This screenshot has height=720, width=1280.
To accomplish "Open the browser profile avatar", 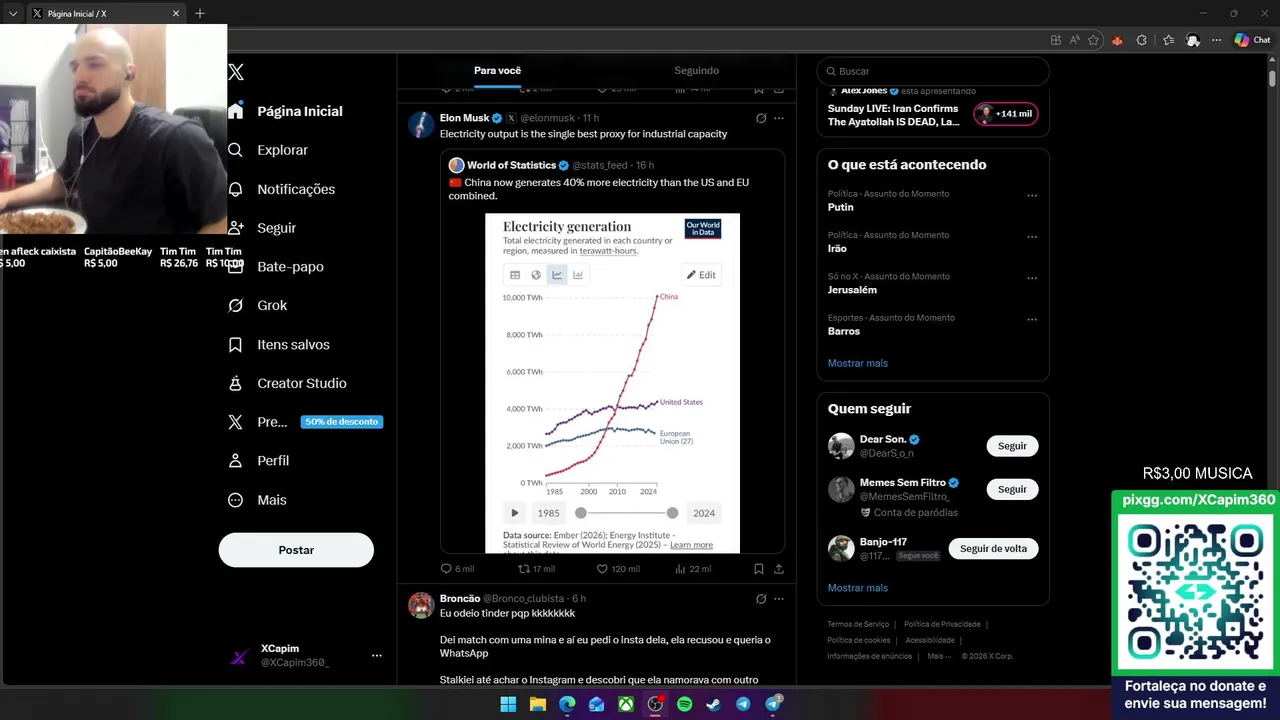I will (1193, 40).
